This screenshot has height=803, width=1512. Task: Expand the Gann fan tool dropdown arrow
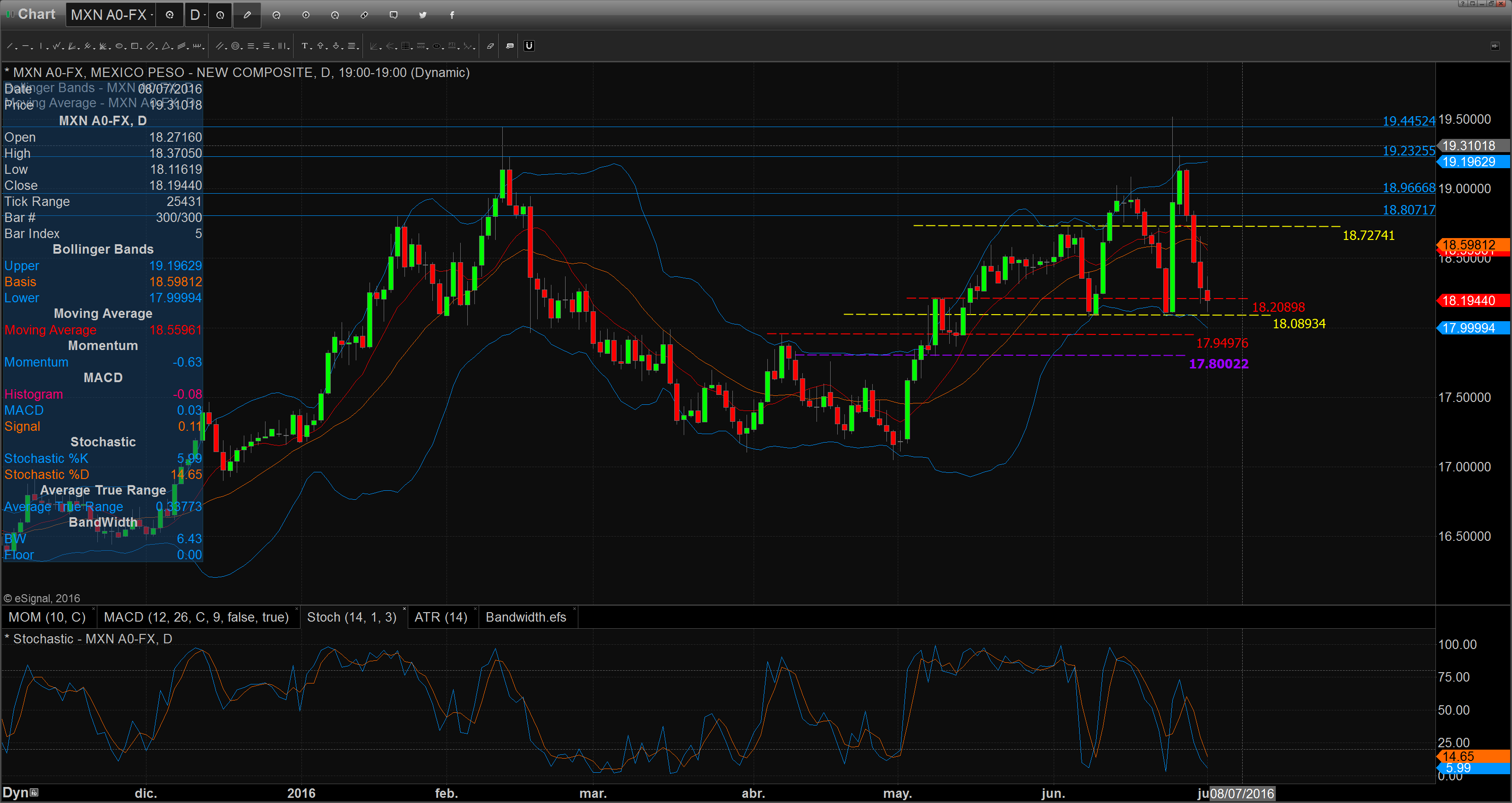[110, 49]
